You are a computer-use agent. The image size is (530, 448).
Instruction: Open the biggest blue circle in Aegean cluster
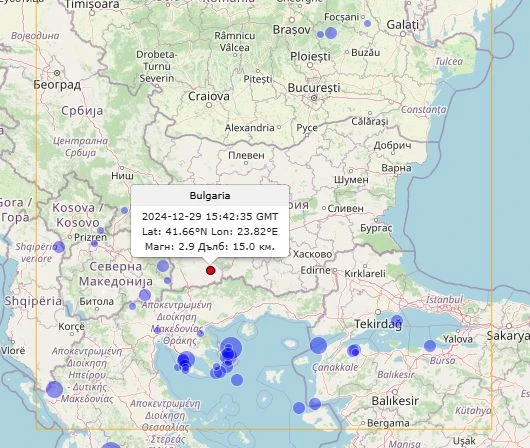point(231,348)
